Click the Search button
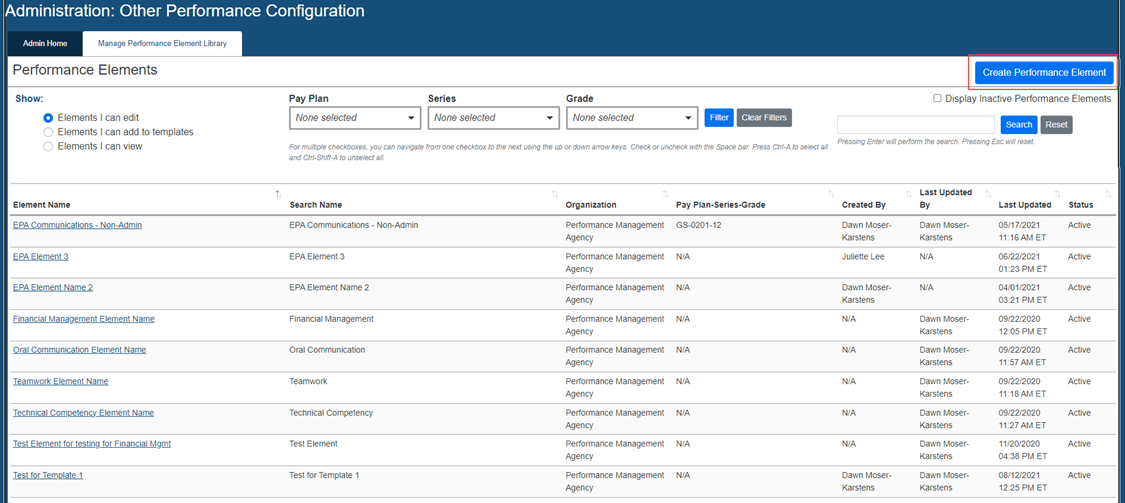The image size is (1125, 503). tap(1019, 125)
